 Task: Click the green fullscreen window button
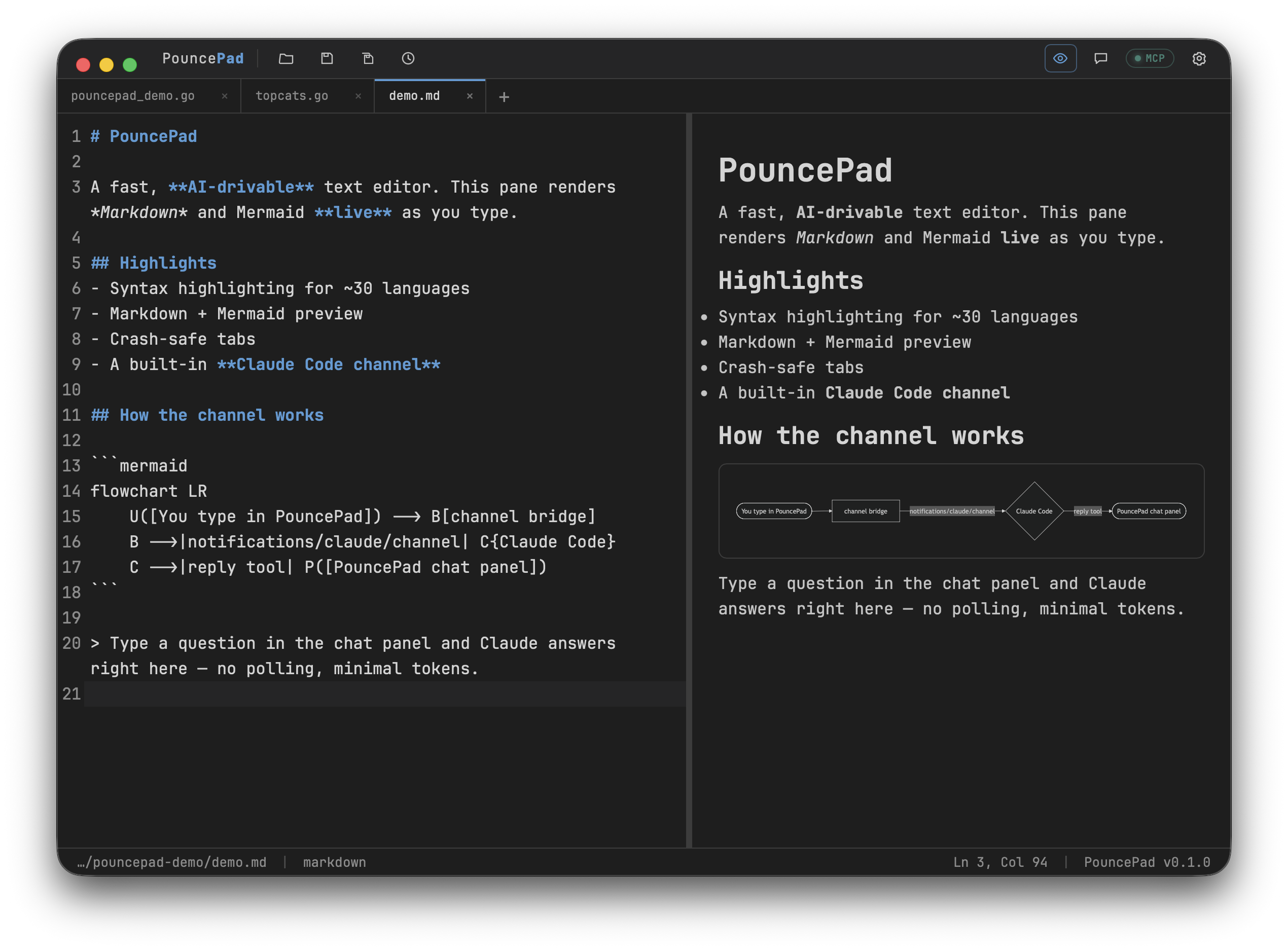pyautogui.click(x=130, y=64)
